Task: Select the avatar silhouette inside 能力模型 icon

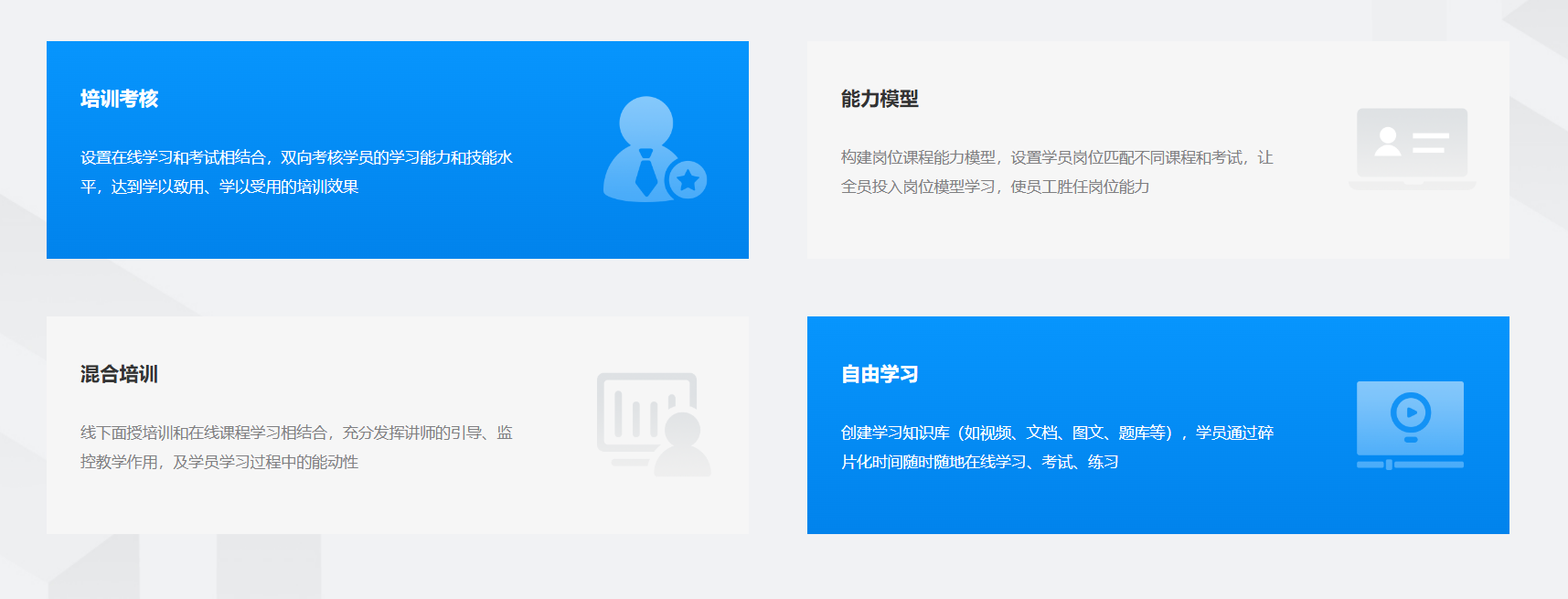Action: [x=1388, y=142]
